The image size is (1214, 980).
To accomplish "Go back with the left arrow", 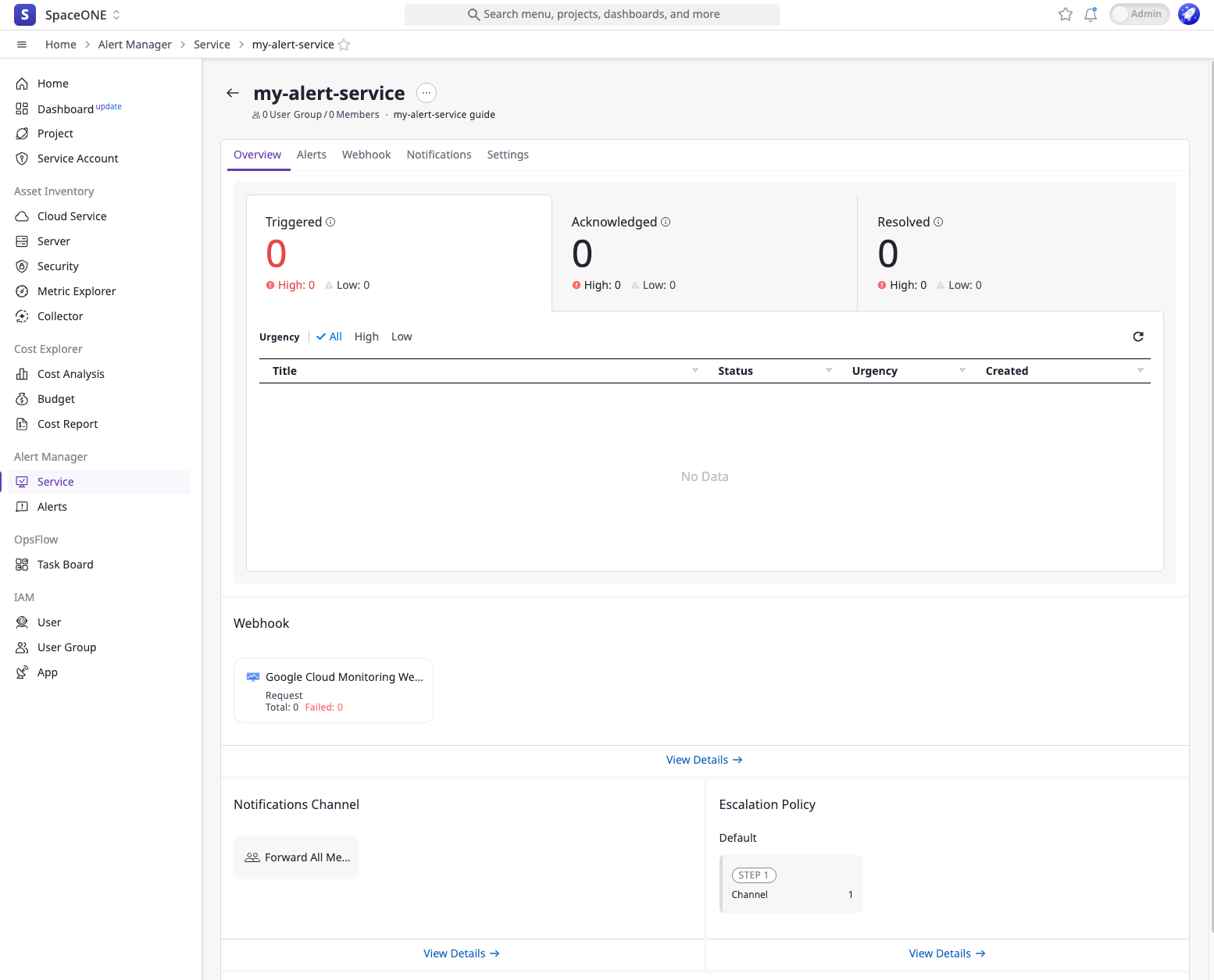I will pyautogui.click(x=233, y=93).
